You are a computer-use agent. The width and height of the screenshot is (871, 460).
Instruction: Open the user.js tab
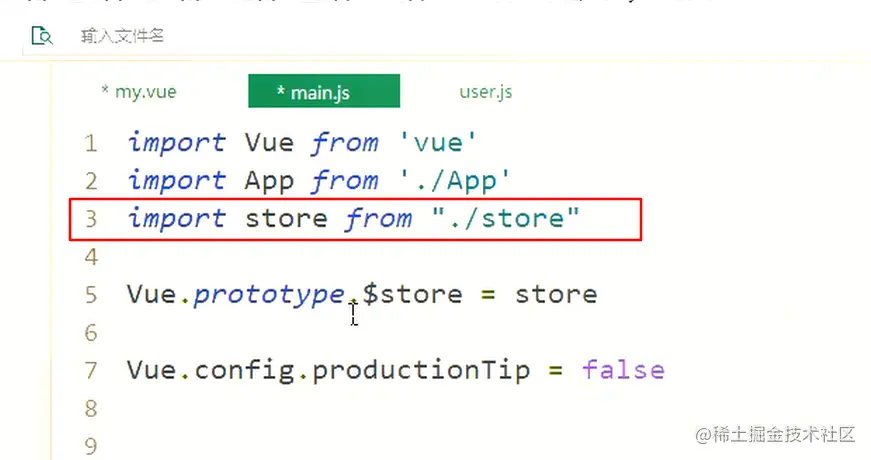click(485, 91)
